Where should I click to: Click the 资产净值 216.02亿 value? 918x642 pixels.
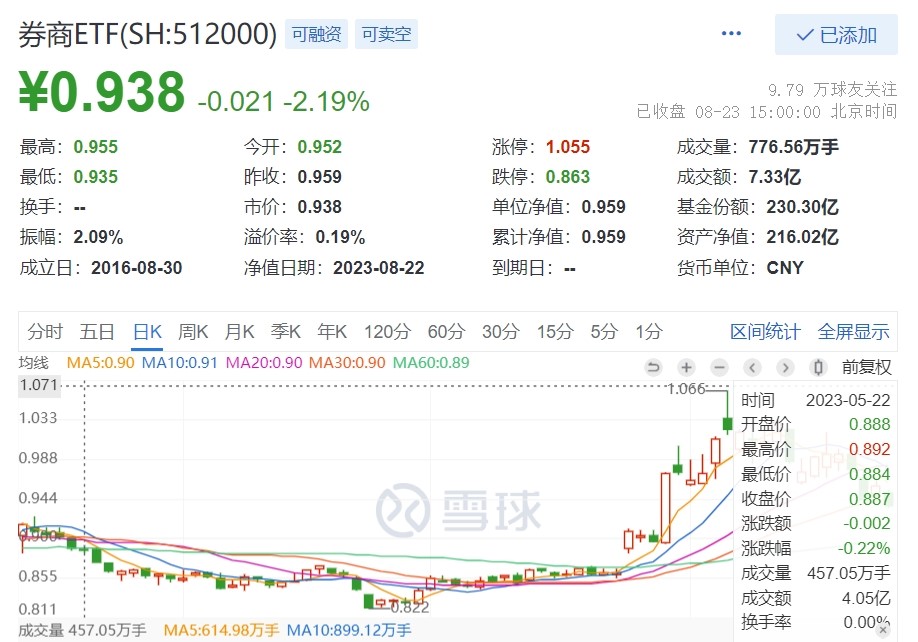803,237
